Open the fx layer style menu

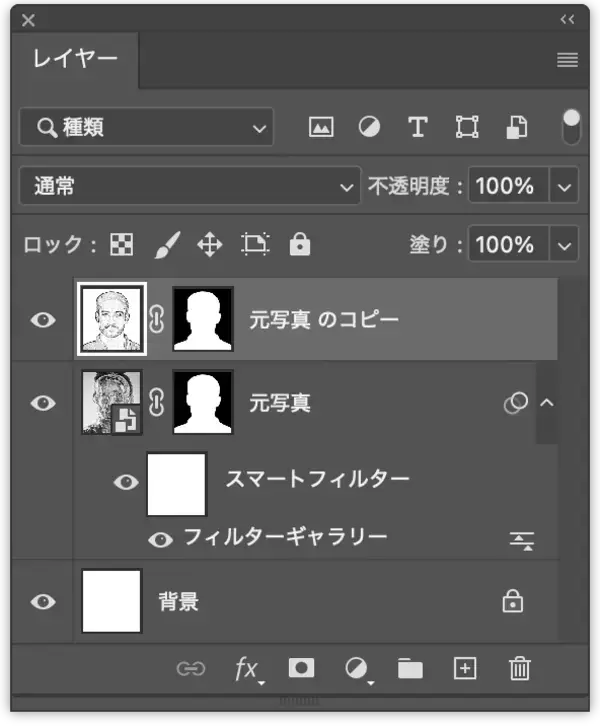coord(248,670)
